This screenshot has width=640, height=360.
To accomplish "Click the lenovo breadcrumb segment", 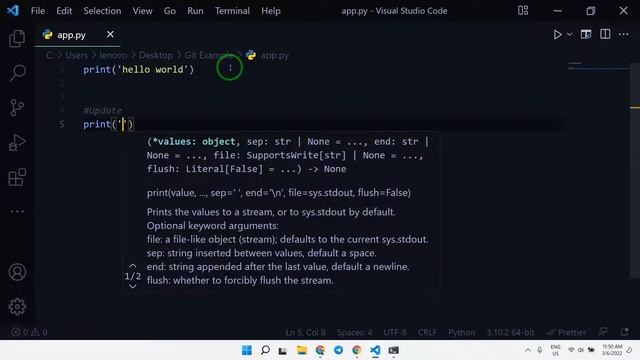I will pyautogui.click(x=113, y=55).
